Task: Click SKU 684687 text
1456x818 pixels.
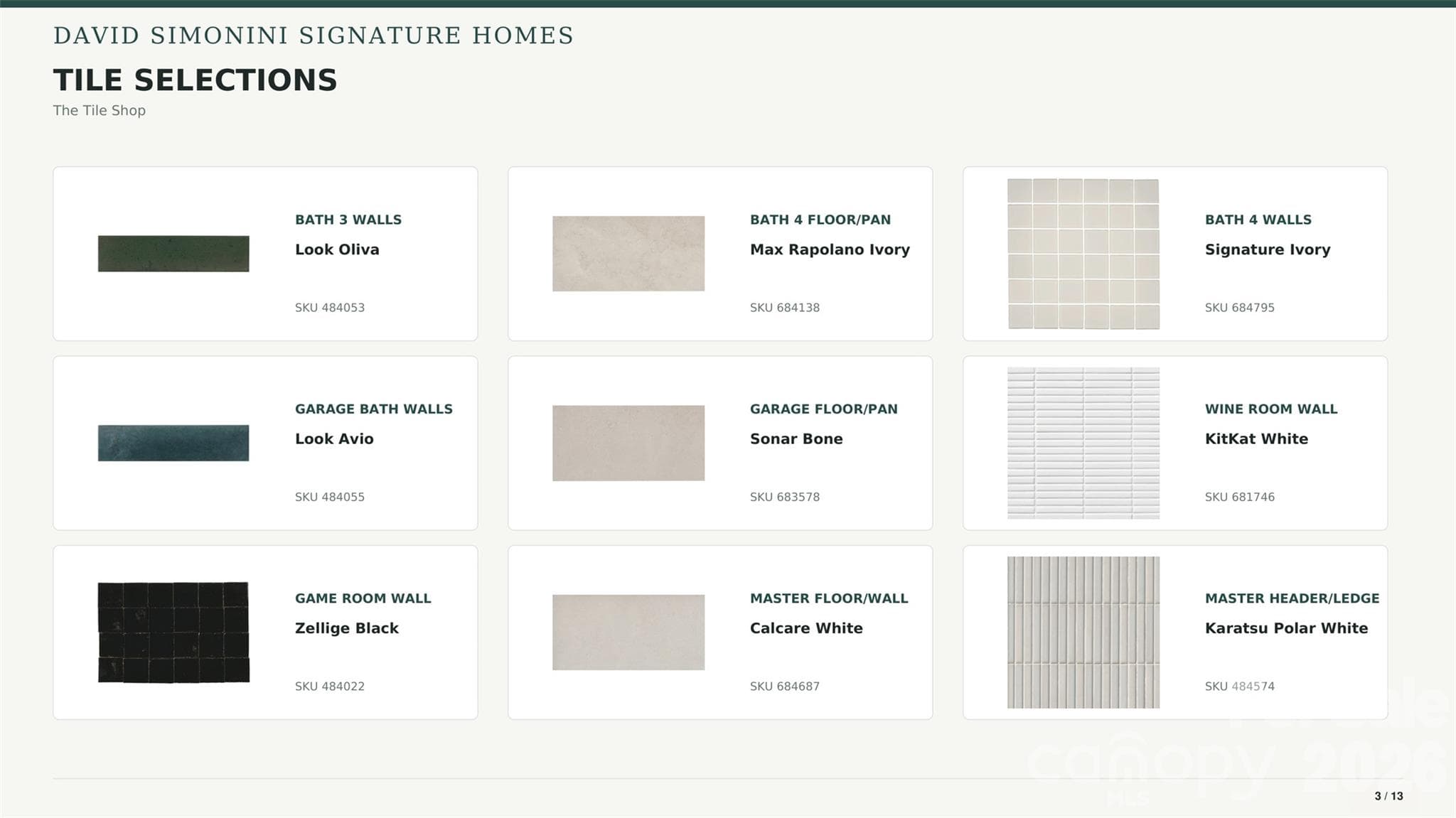Action: [785, 687]
